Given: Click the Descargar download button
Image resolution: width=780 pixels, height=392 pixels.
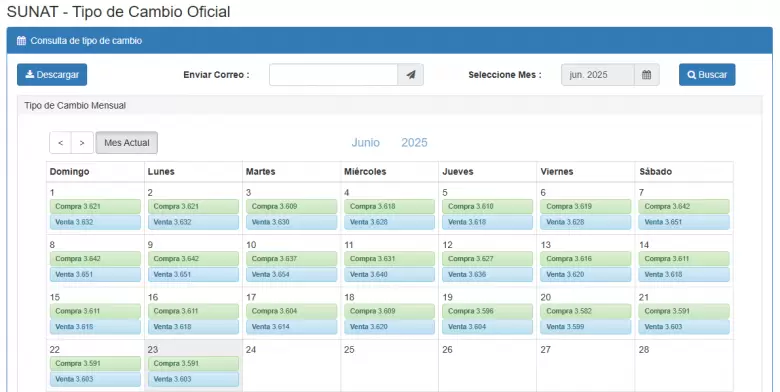Looking at the screenshot, I should tap(52, 75).
